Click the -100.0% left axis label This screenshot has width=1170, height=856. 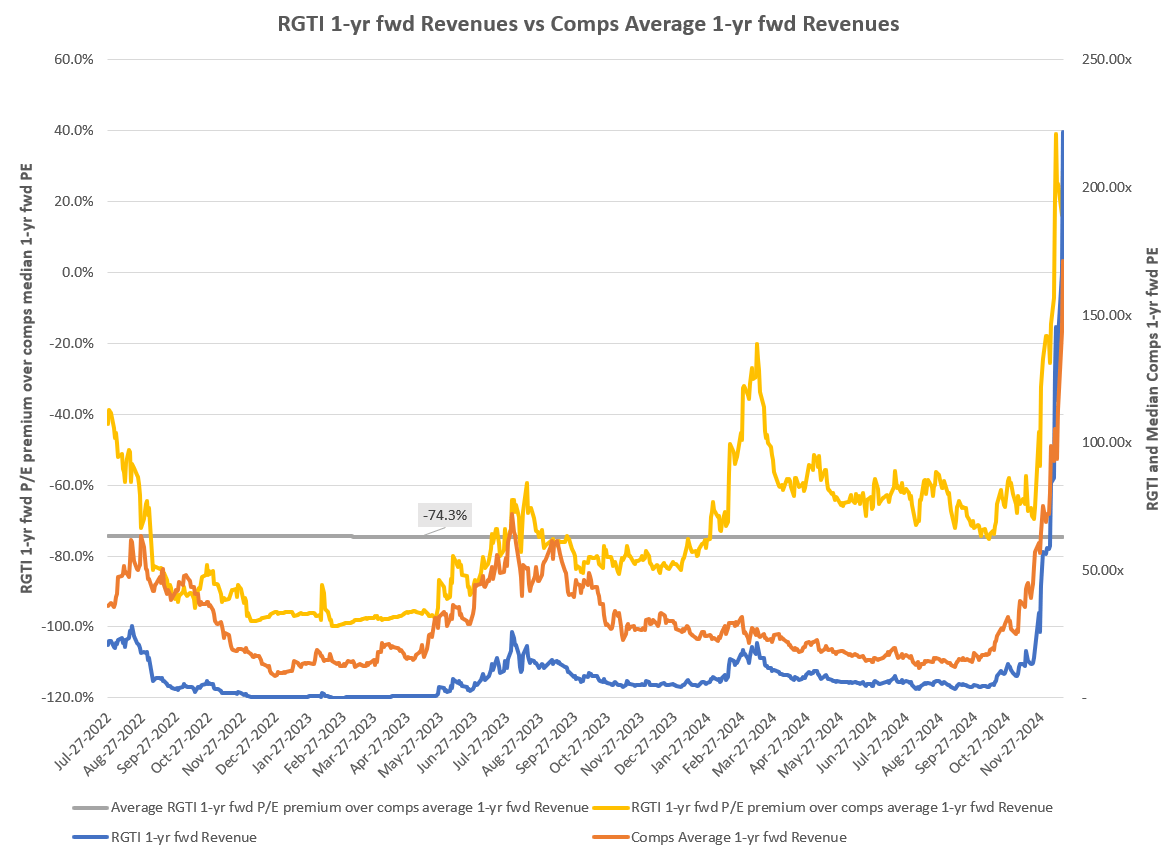69,627
